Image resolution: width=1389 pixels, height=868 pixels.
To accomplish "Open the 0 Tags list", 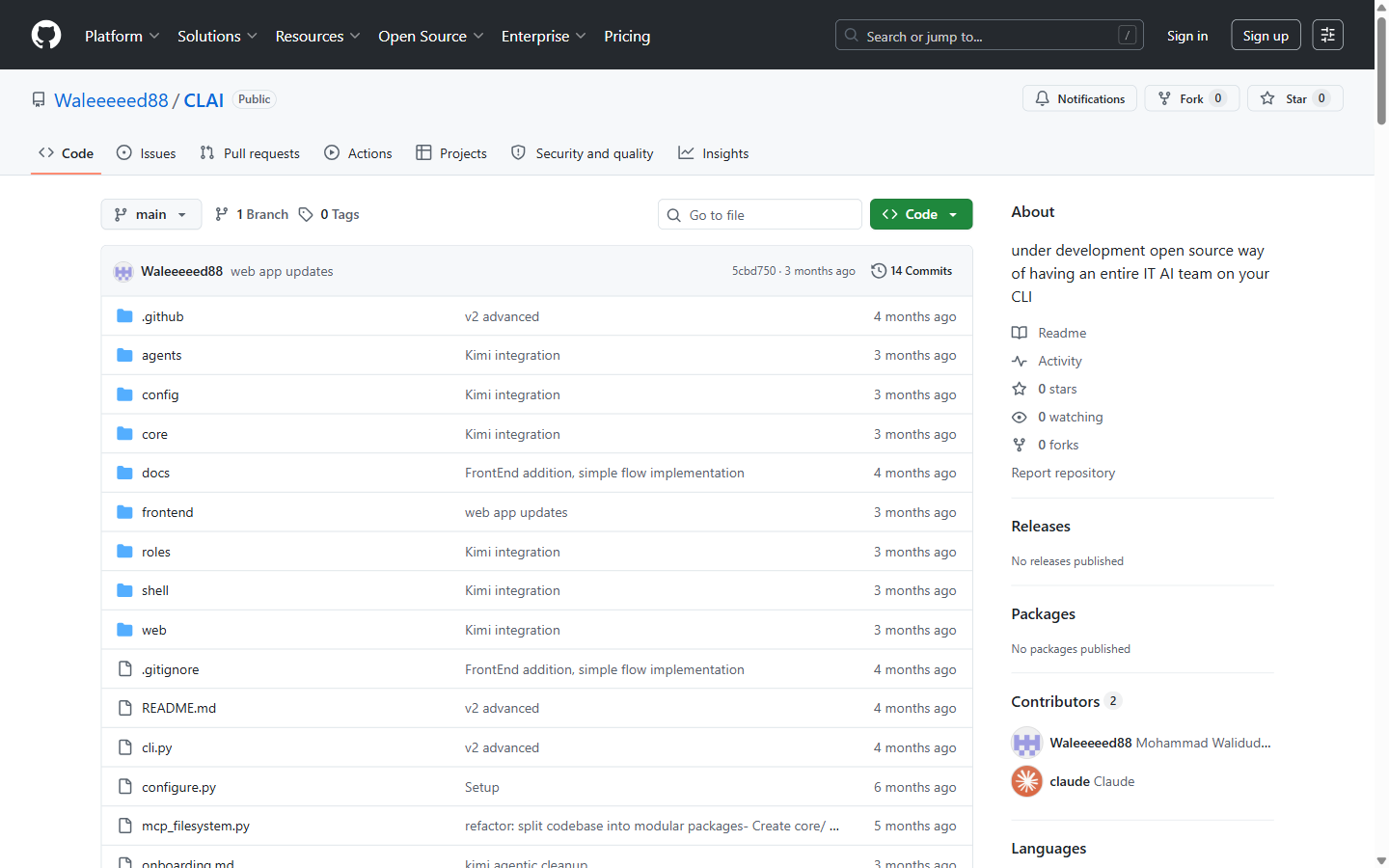I will tap(330, 214).
